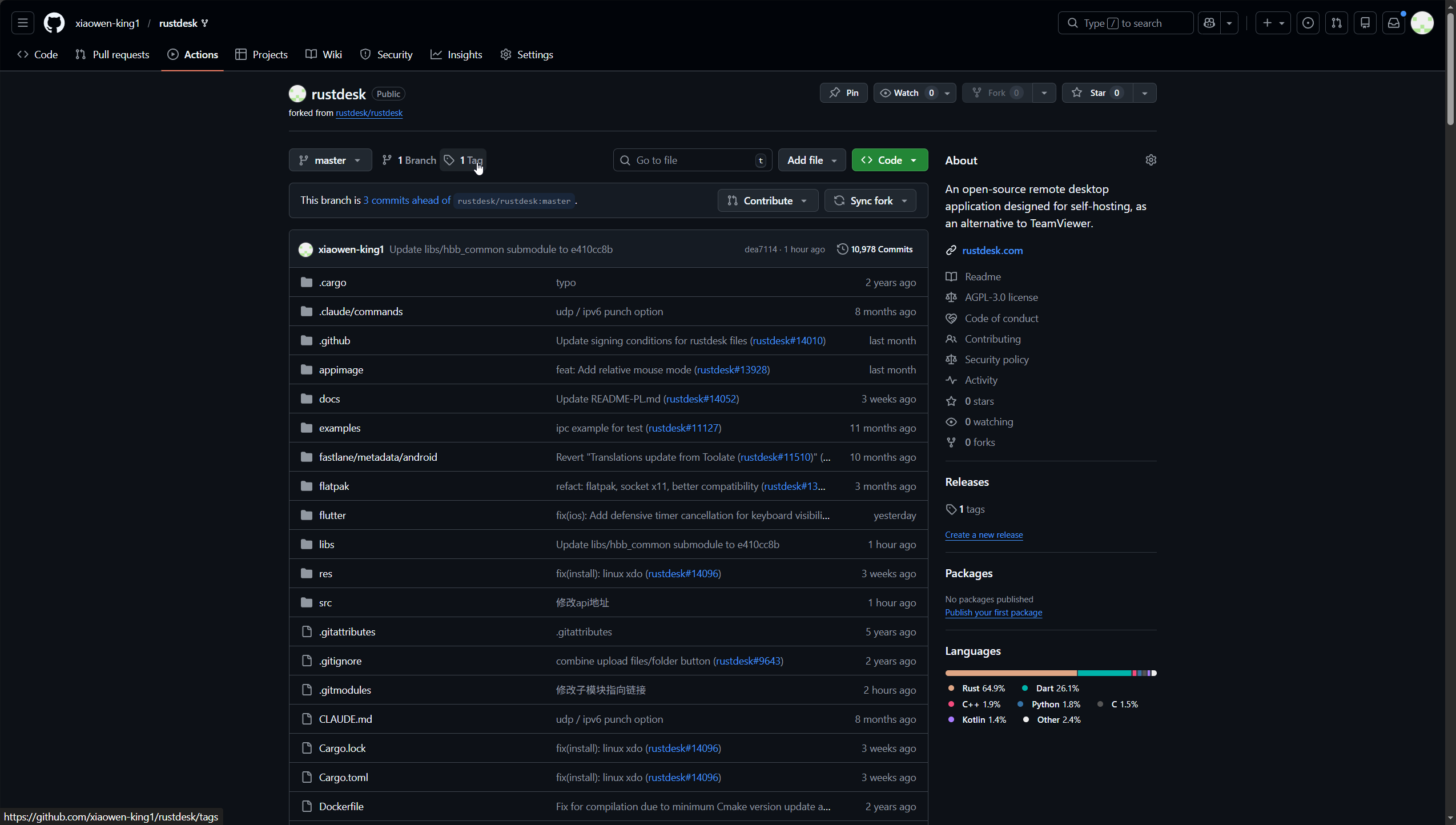Click the Rust segment in languages bar
Viewport: 1456px width, 825px height.
click(x=1011, y=673)
